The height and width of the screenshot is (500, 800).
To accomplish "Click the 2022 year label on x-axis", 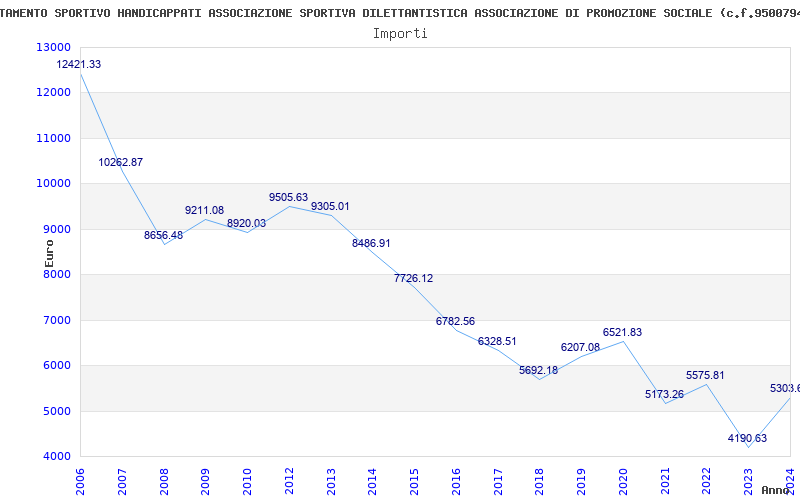I will [x=707, y=482].
